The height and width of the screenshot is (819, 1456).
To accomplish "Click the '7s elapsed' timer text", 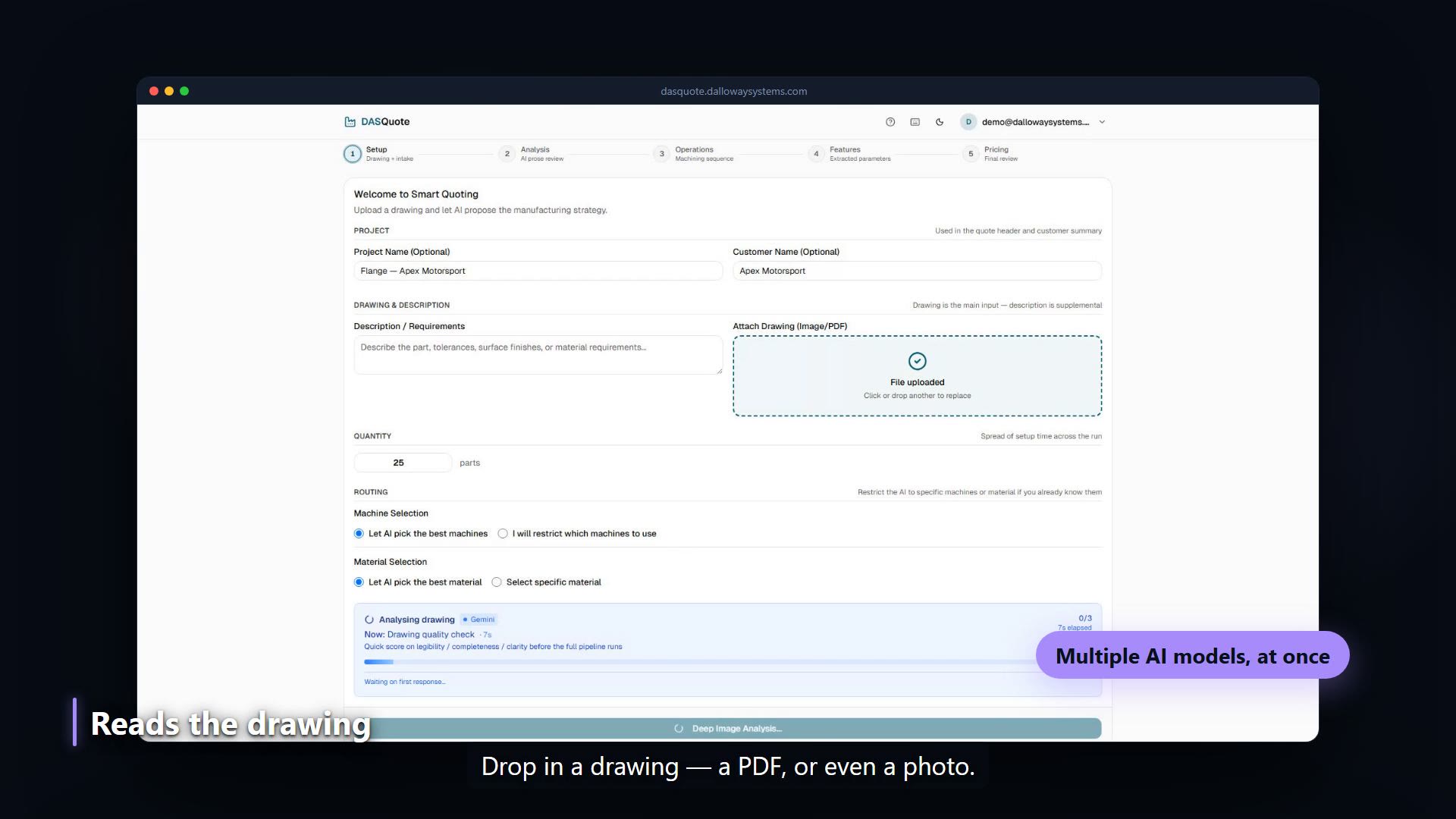I will [1075, 628].
